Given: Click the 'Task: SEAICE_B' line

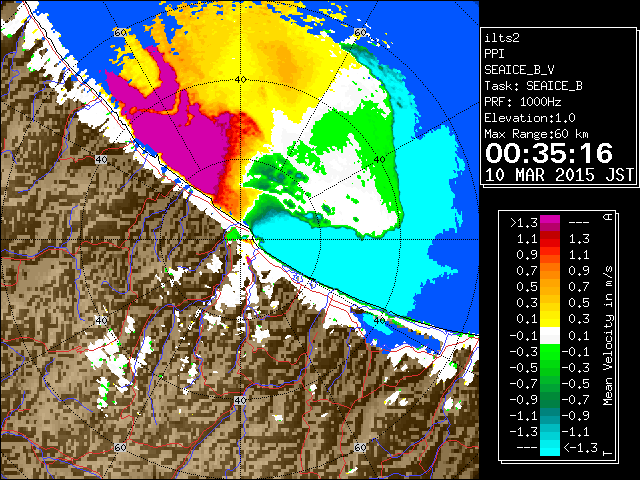Looking at the screenshot, I should point(533,86).
